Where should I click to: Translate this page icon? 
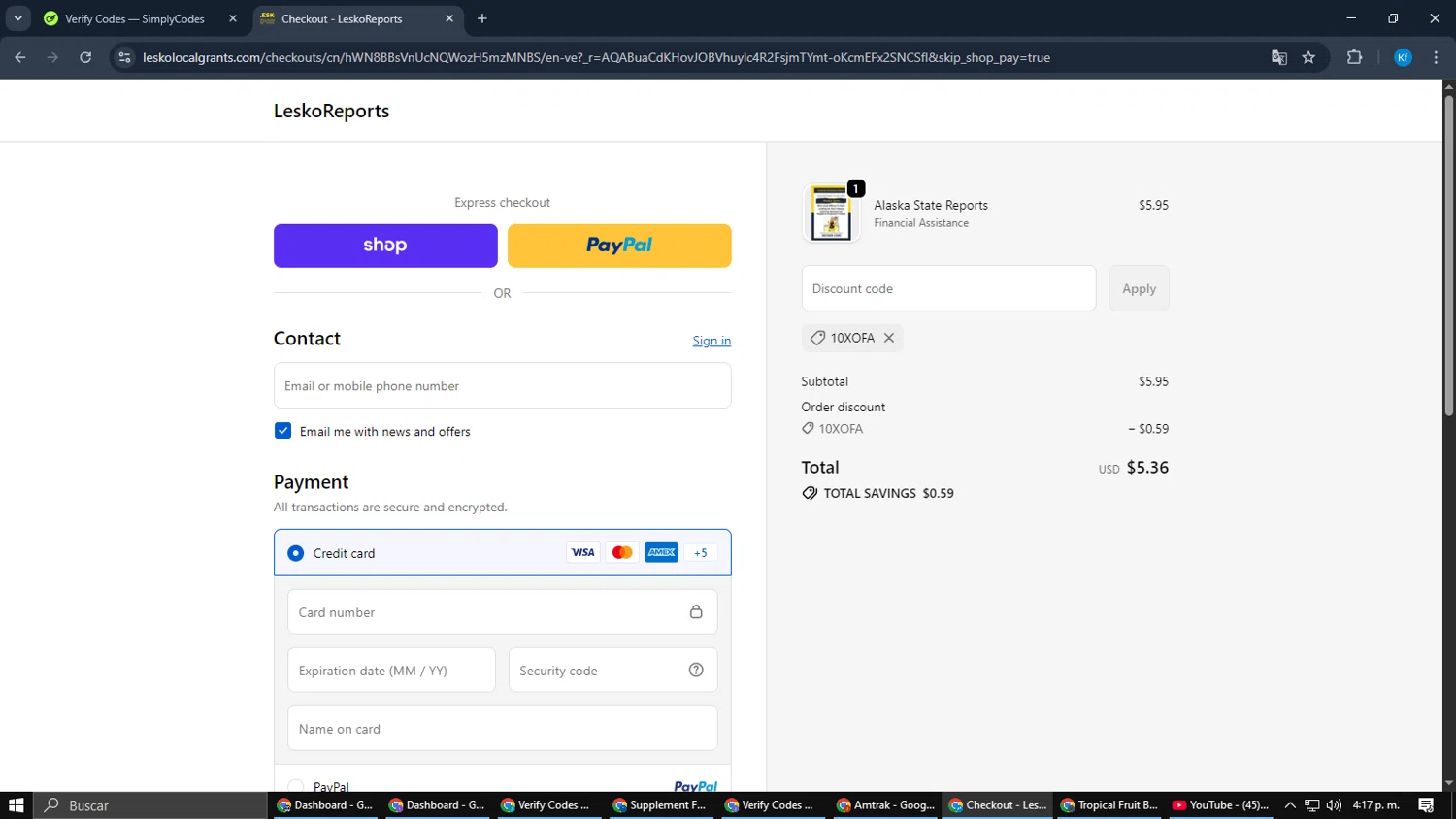[x=1279, y=57]
